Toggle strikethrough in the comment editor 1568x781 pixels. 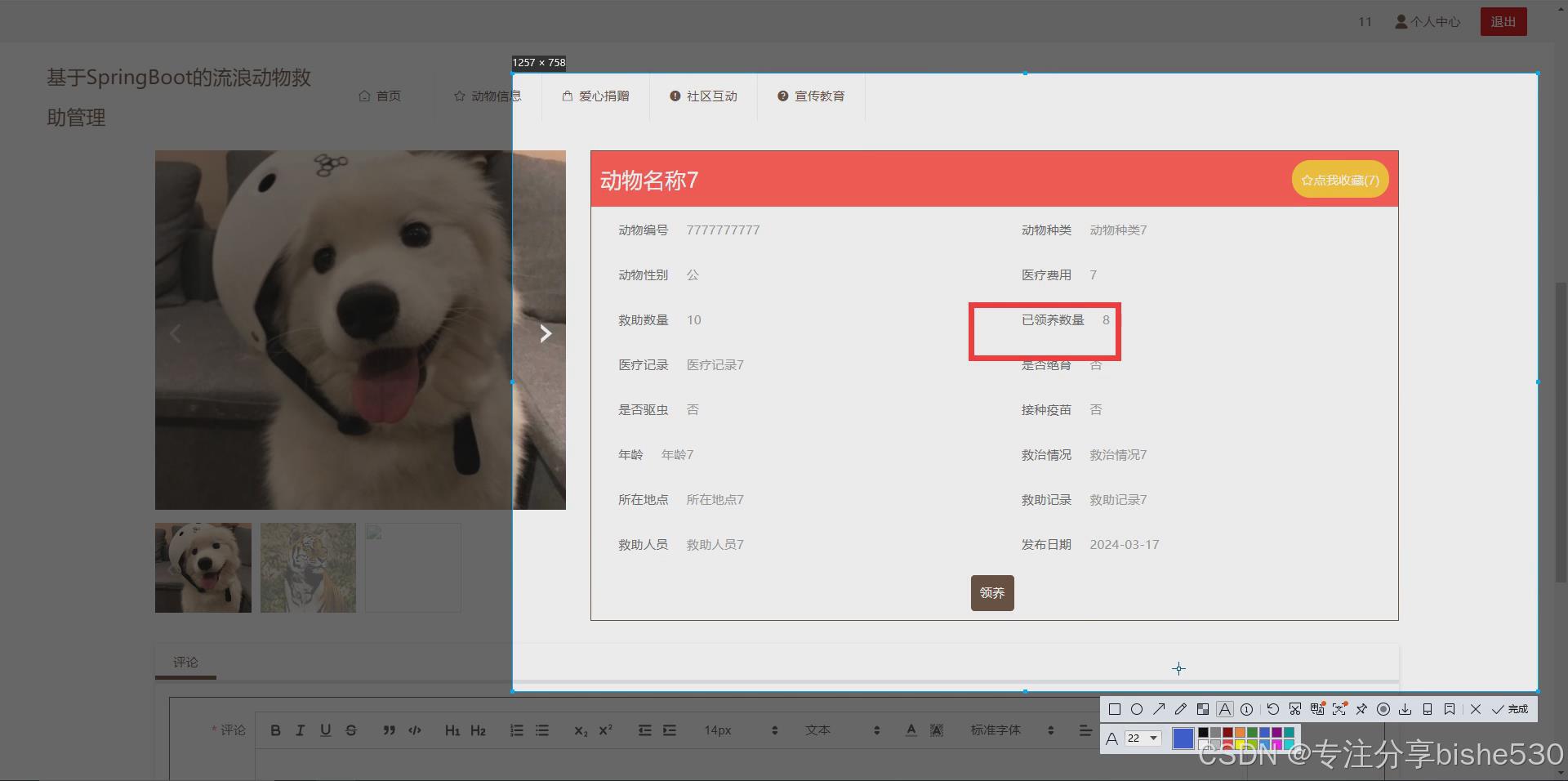click(x=350, y=730)
